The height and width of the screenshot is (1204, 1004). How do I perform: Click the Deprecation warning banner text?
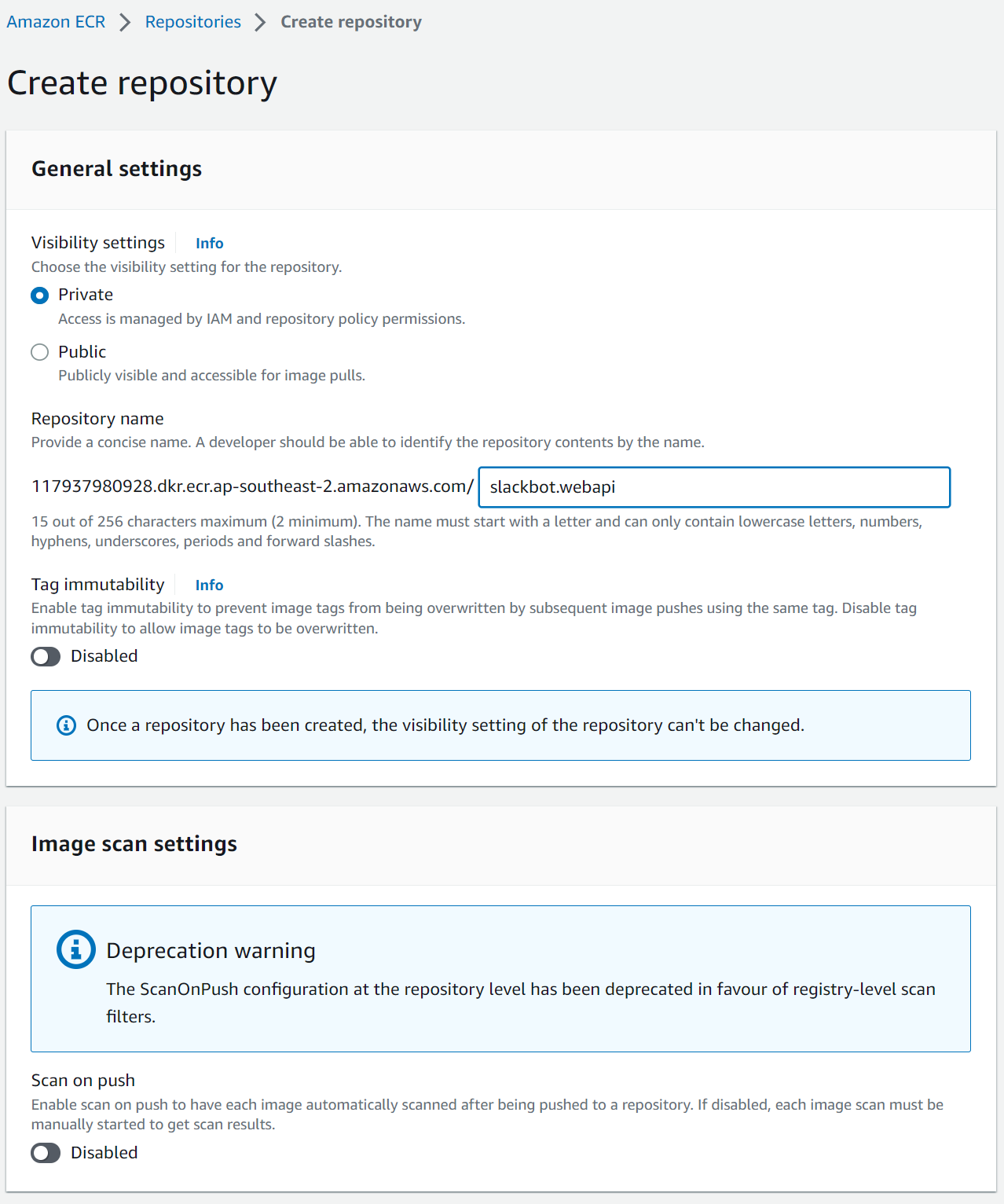click(211, 950)
